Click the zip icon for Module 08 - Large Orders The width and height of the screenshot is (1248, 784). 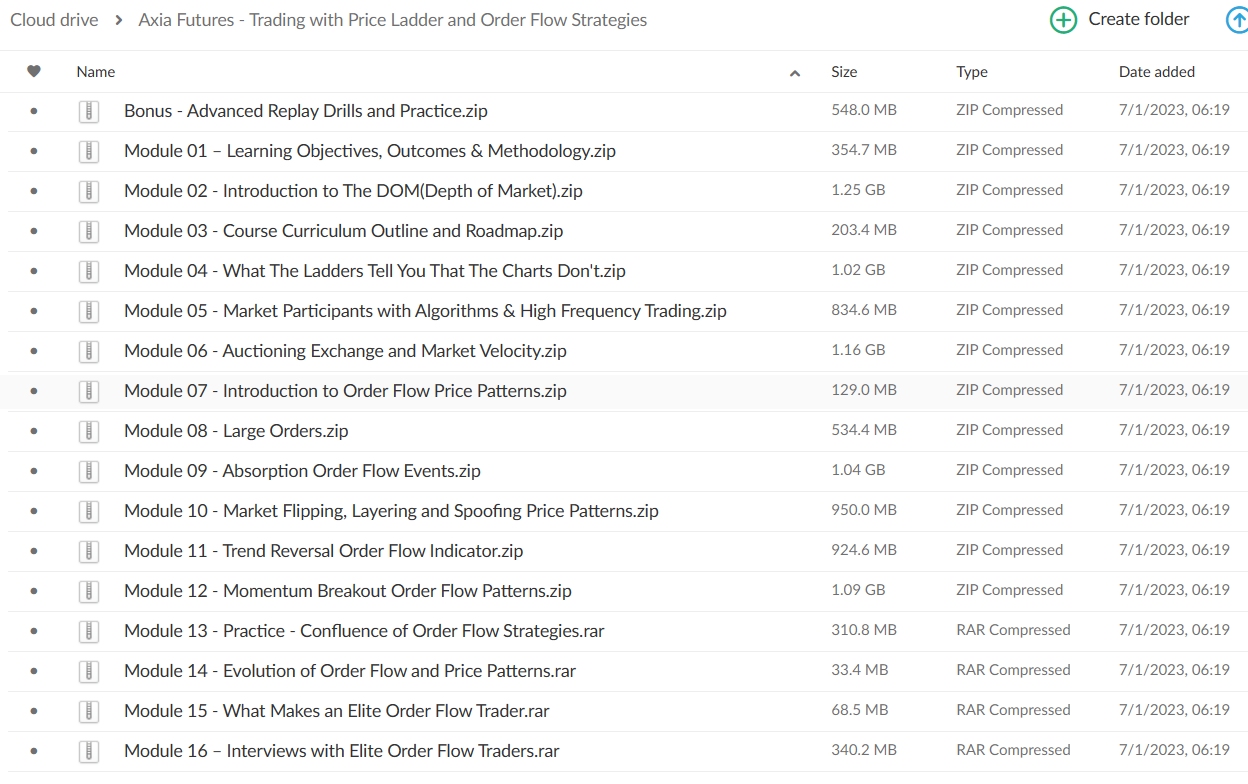coord(89,431)
